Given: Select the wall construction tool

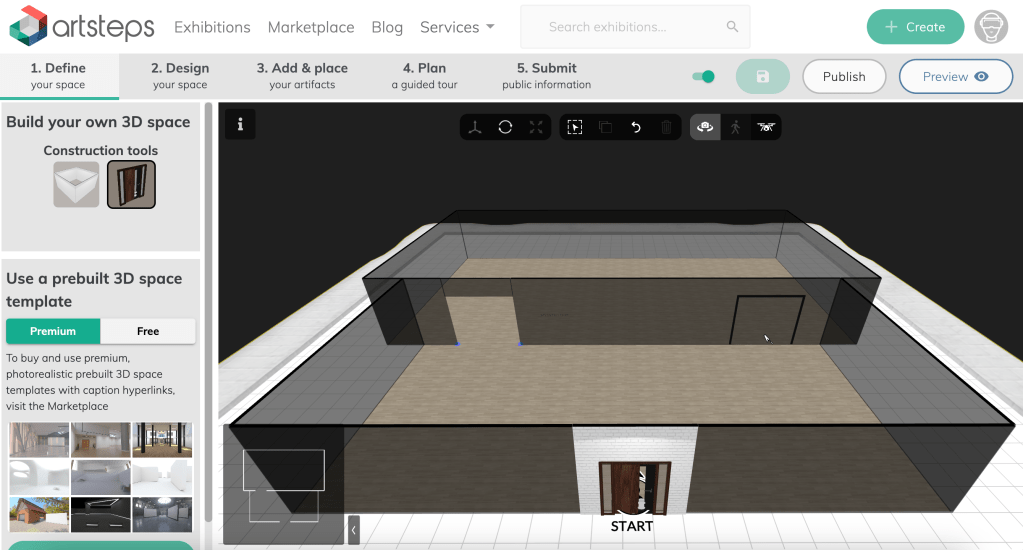Looking at the screenshot, I should click(77, 184).
